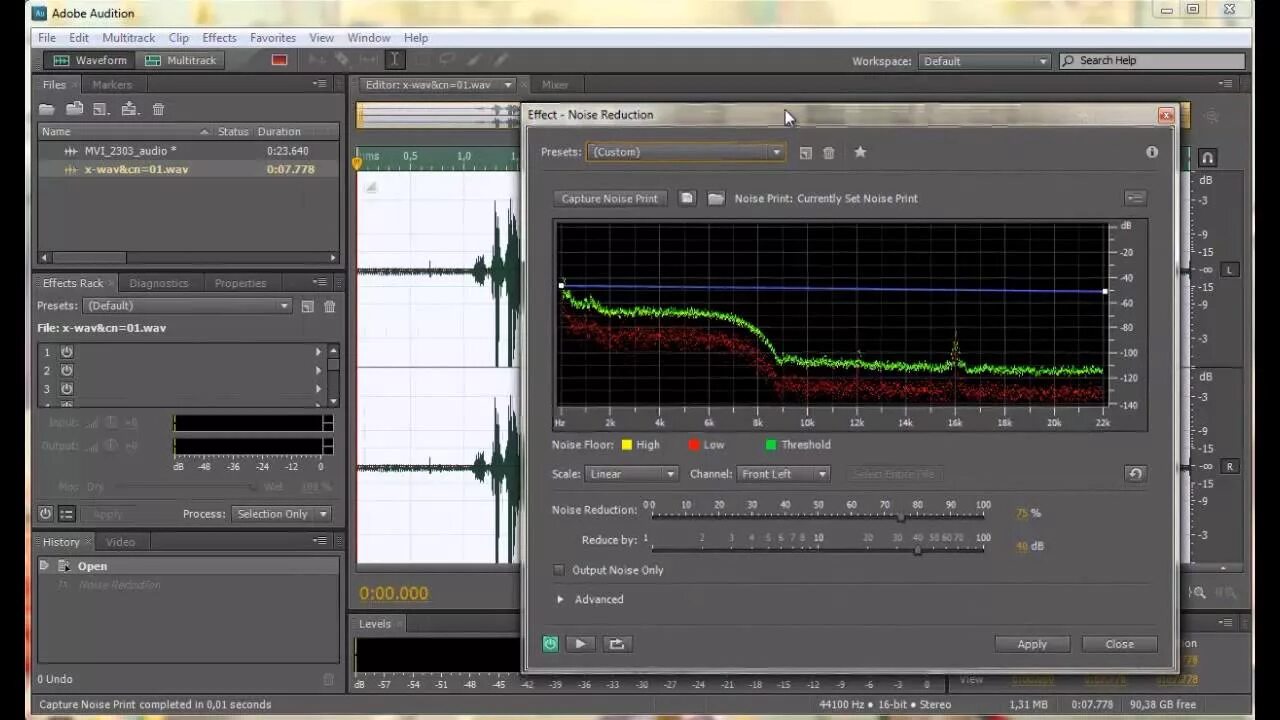Toggle Effects Rack list view icon
This screenshot has height=720, width=1280.
[x=66, y=514]
